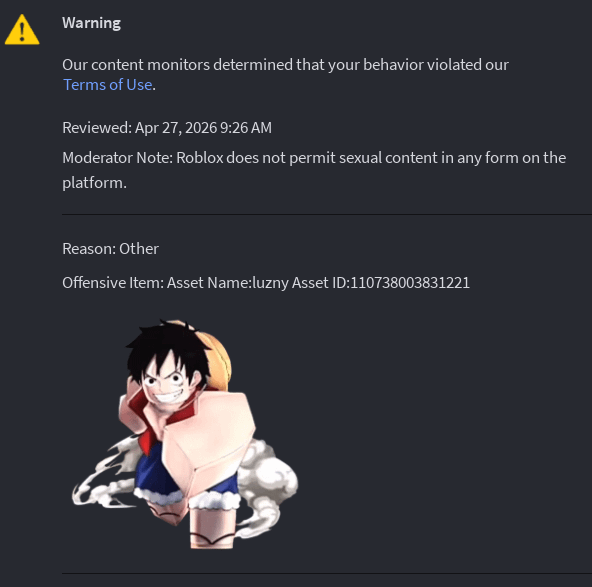Click the asset name luzny
The image size is (592, 587).
270,283
